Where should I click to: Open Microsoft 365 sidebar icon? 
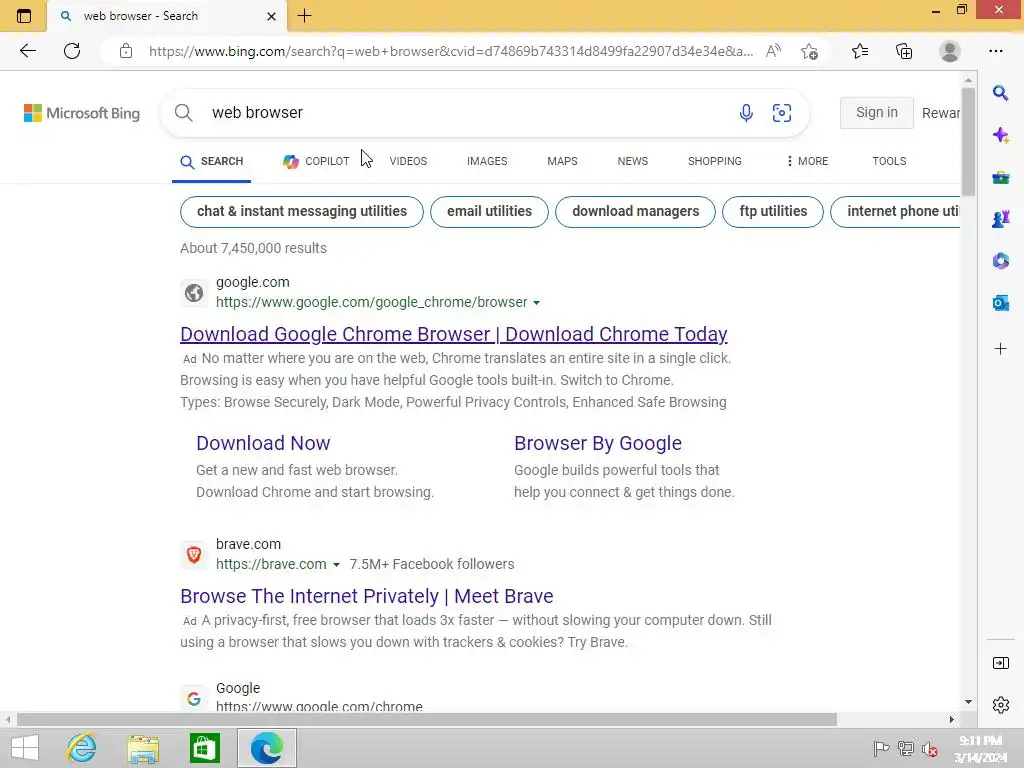tap(1000, 261)
